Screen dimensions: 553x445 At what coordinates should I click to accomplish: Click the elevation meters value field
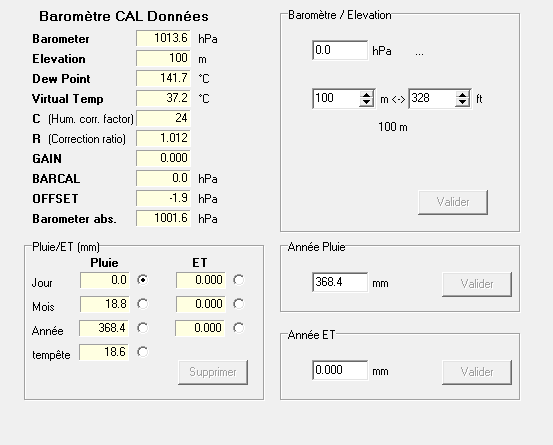pos(336,98)
